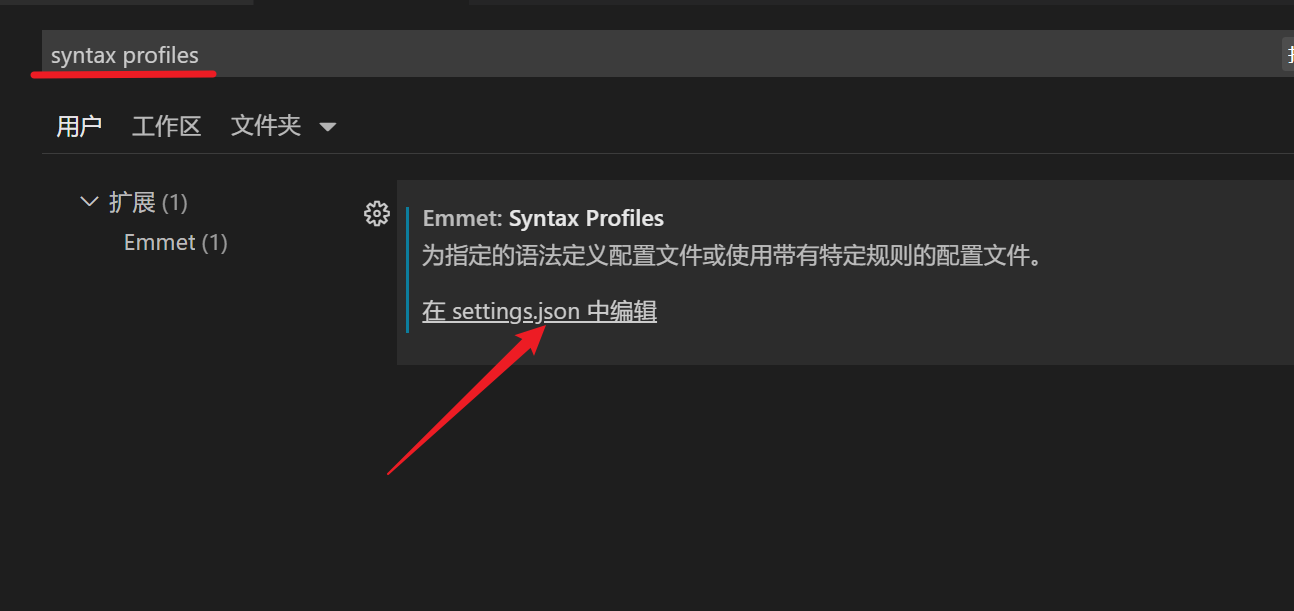Click the Syntax Profiles description text
The height and width of the screenshot is (611, 1294).
(732, 256)
